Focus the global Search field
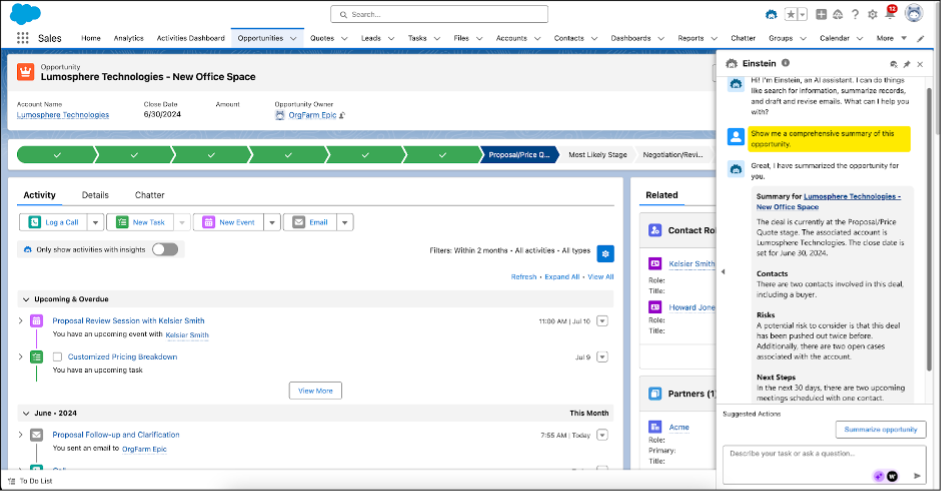Viewport: 943px width, 493px height. click(x=439, y=14)
